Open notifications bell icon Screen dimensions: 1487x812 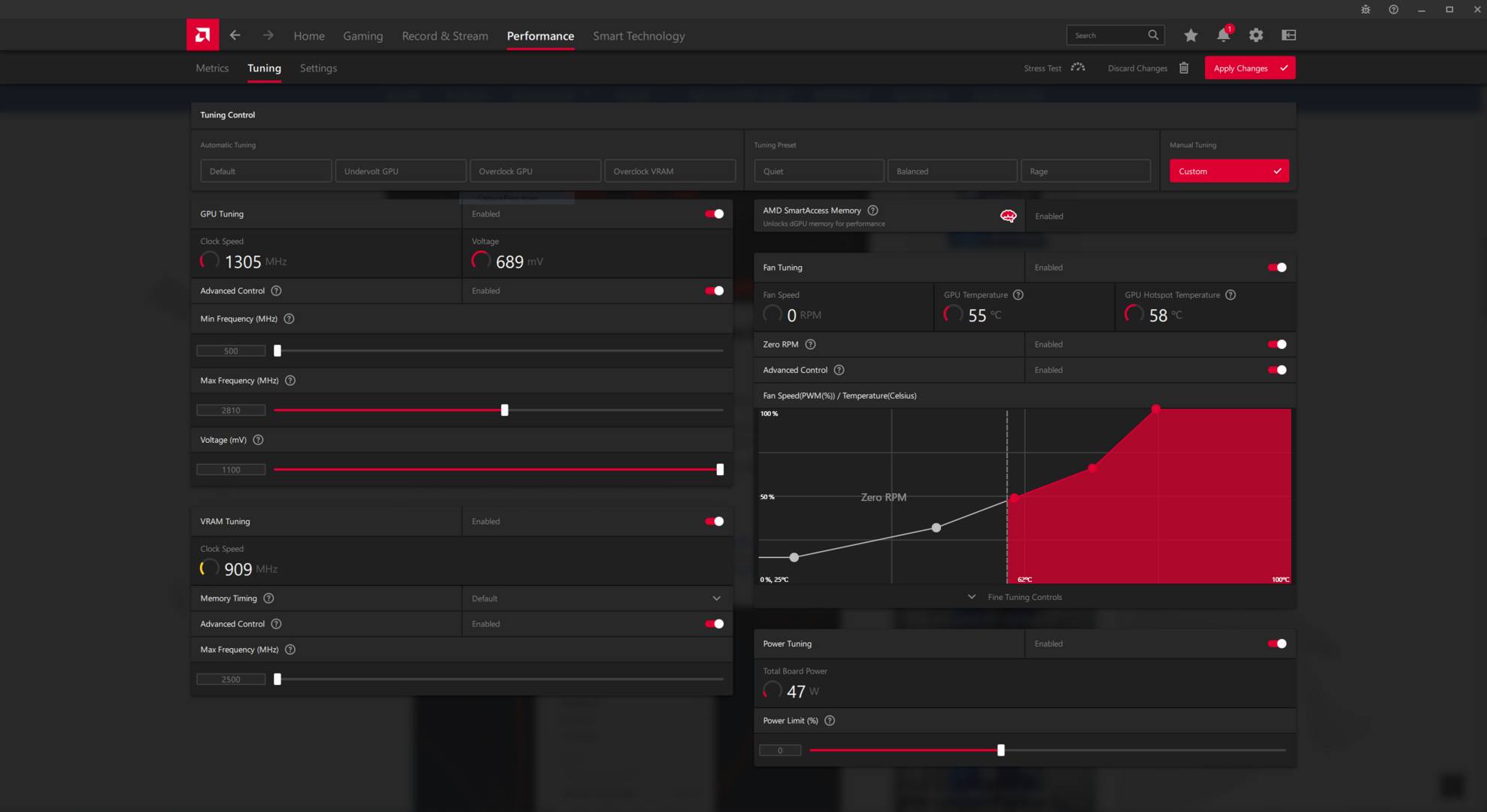pos(1224,35)
